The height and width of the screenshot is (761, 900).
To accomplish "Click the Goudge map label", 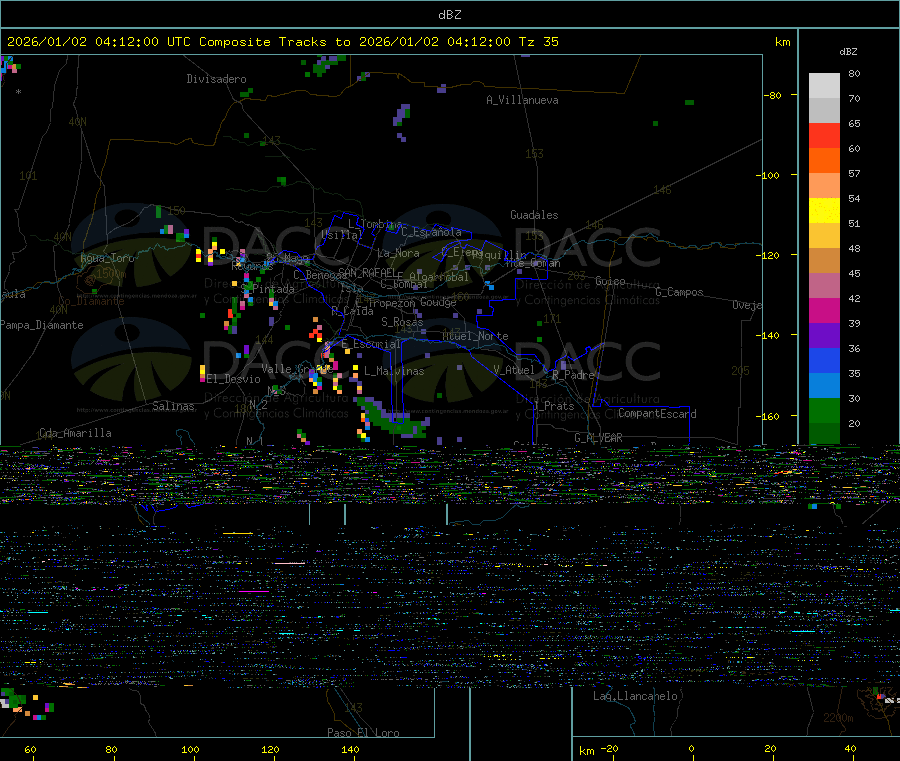I will (x=438, y=302).
